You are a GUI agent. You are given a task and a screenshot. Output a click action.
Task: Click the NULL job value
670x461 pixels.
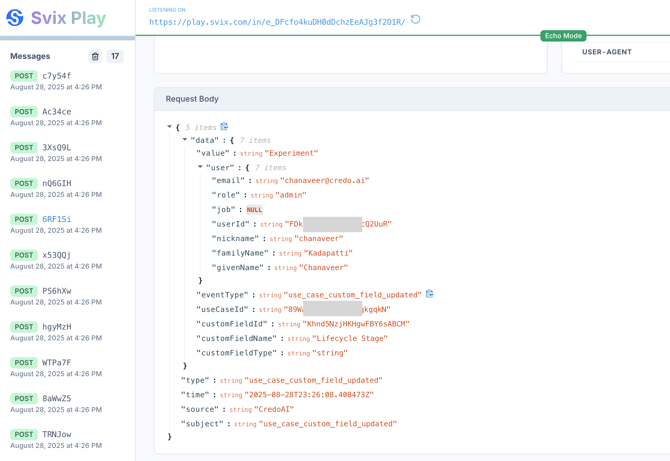point(254,210)
